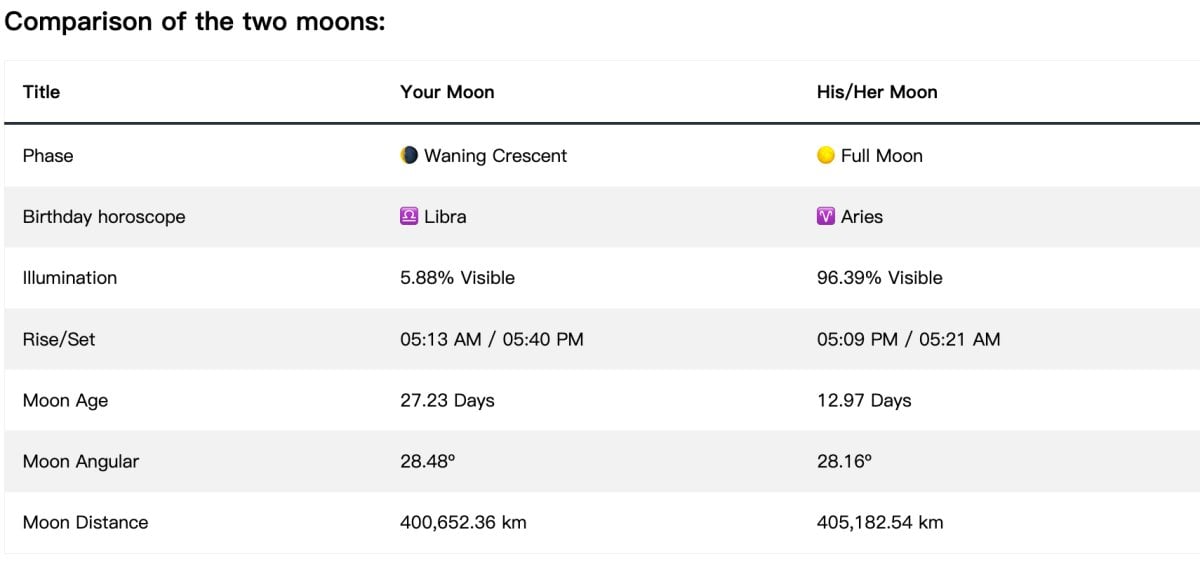This screenshot has height=572, width=1200.
Task: Select the 28.48° moon angular value
Action: (428, 461)
